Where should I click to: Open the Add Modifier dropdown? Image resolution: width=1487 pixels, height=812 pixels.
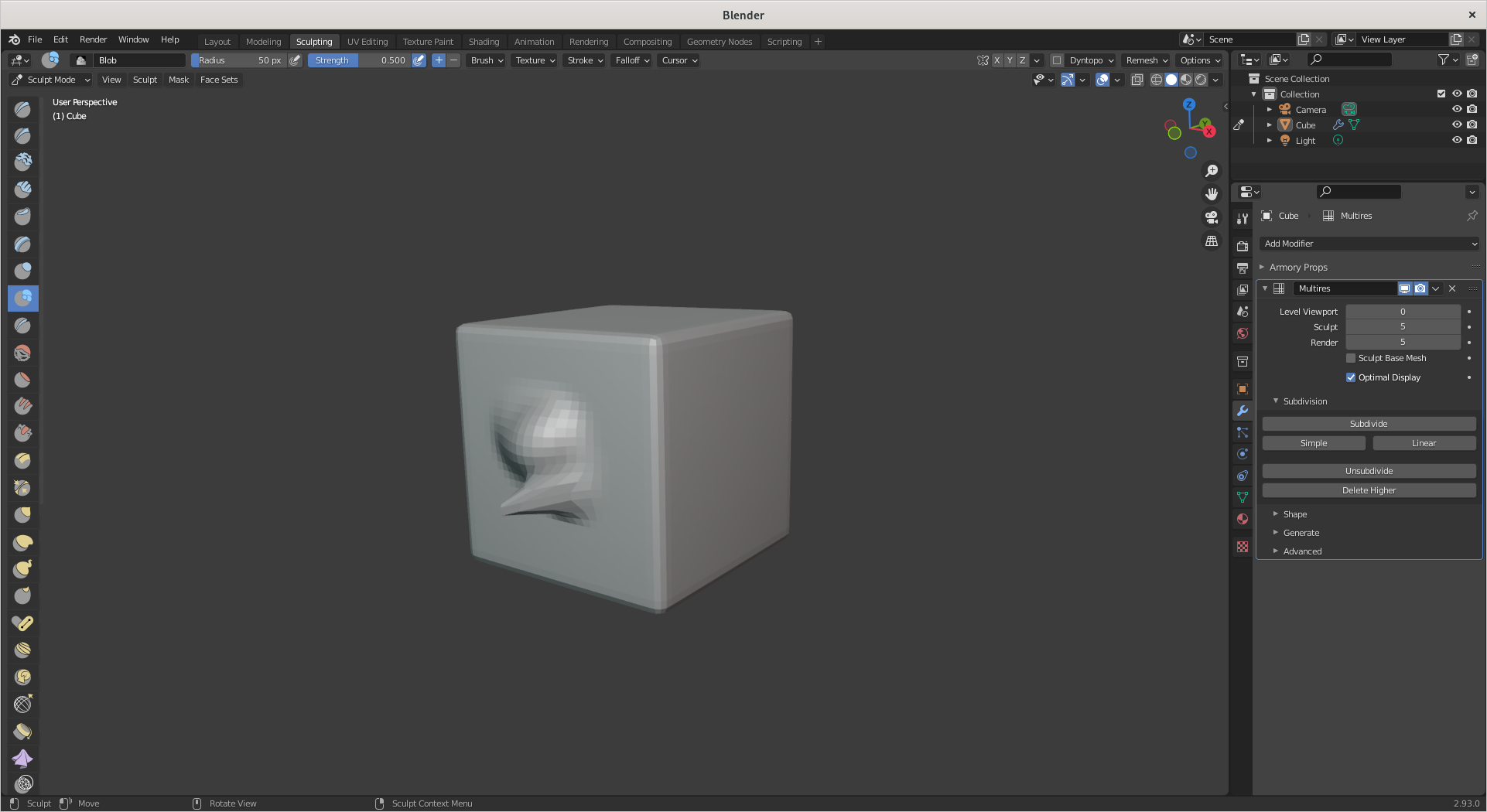[1369, 244]
